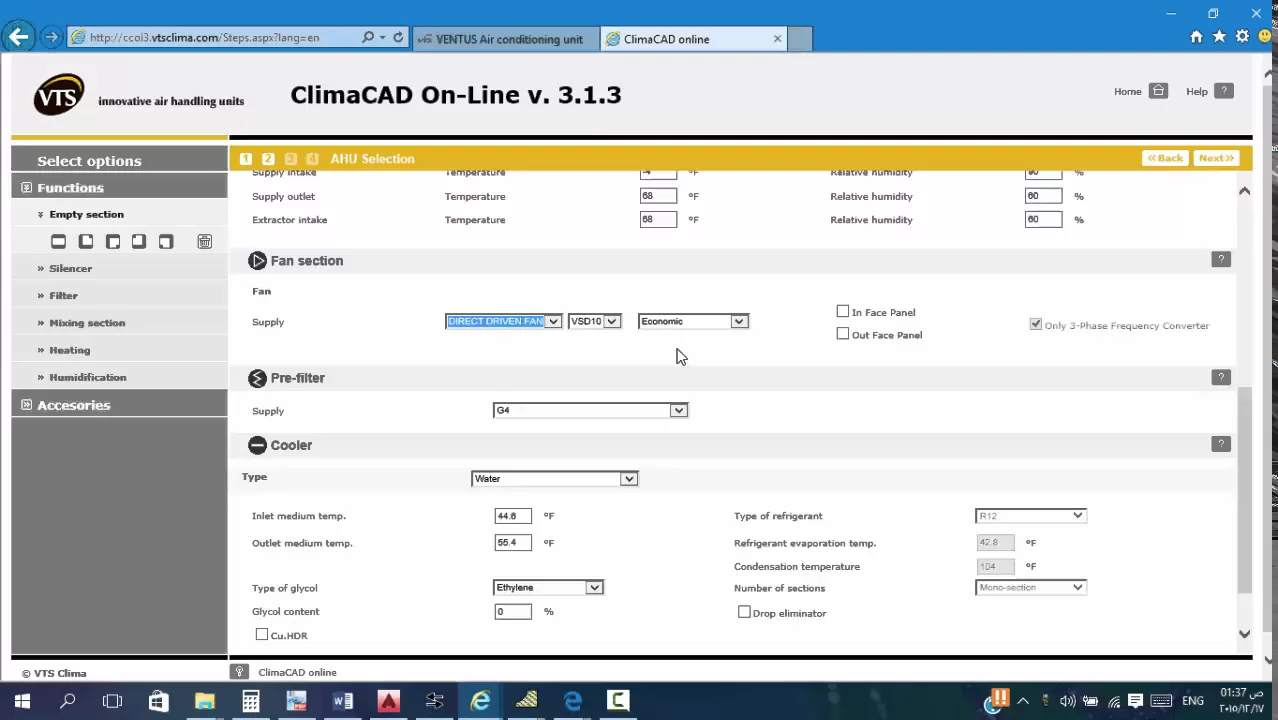This screenshot has width=1278, height=720.
Task: Select the first empty section layout icon
Action: coord(59,241)
